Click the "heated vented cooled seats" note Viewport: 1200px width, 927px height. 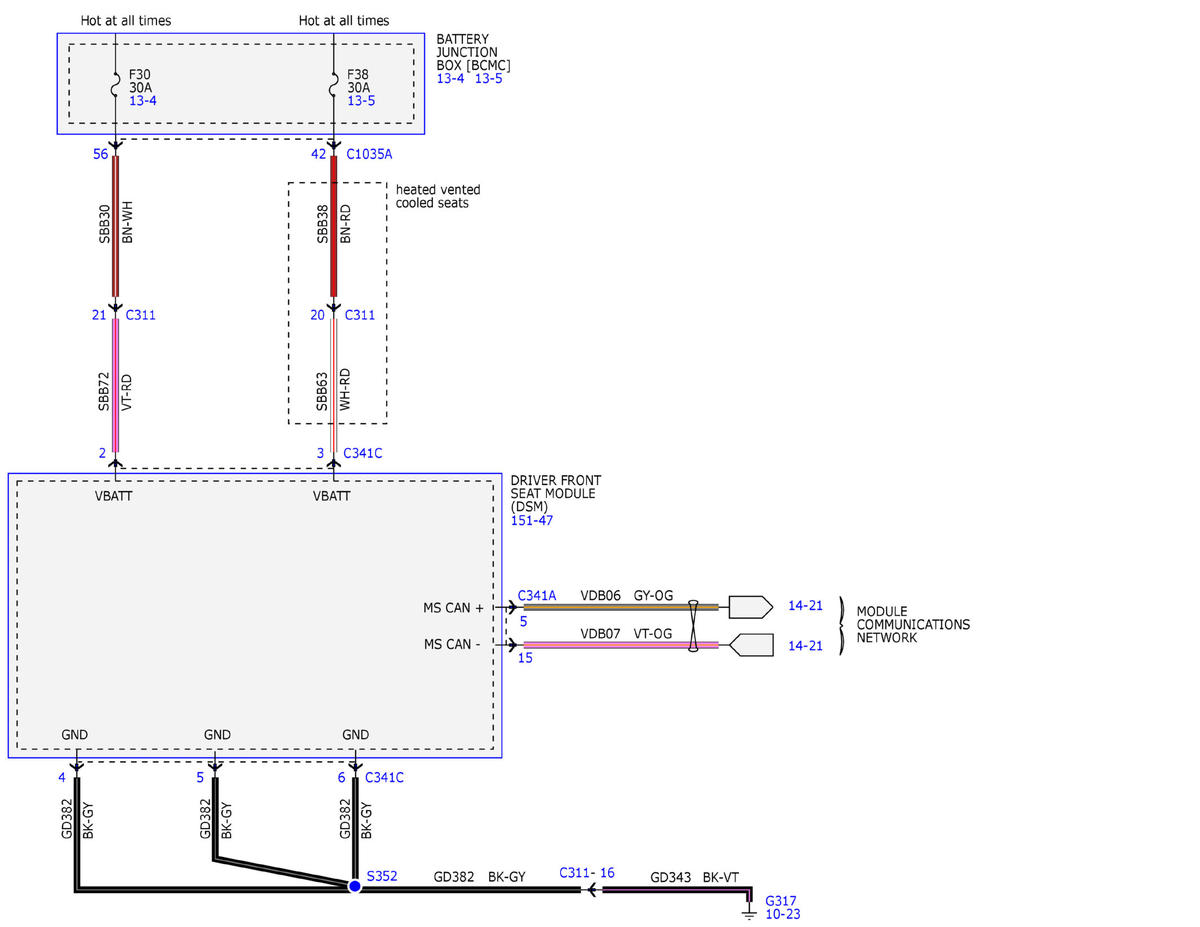pos(438,196)
